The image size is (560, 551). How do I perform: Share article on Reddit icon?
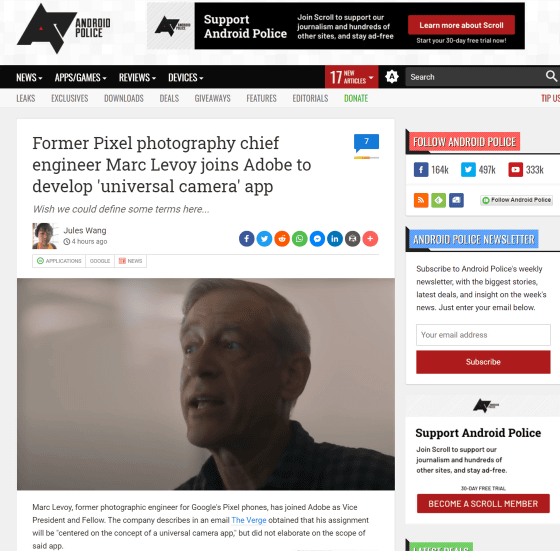pyautogui.click(x=282, y=239)
